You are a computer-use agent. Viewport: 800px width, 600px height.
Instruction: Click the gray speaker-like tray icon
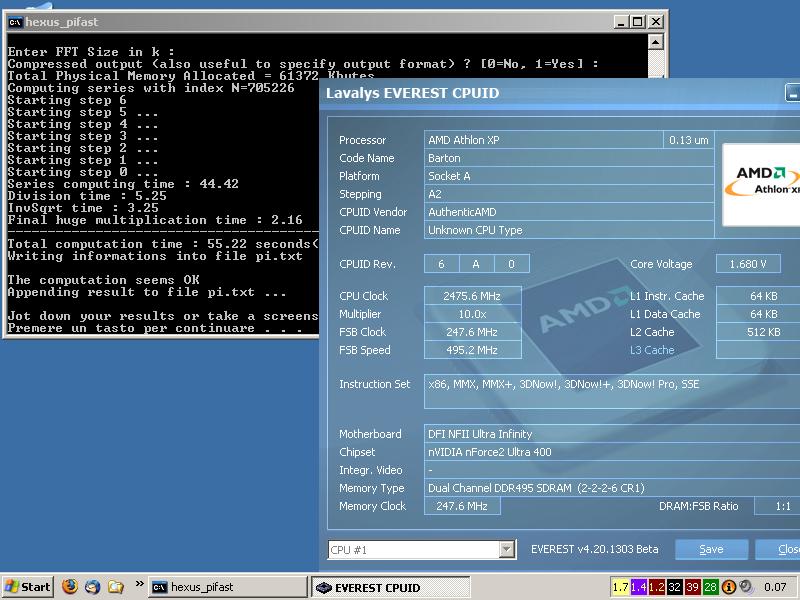[x=746, y=587]
